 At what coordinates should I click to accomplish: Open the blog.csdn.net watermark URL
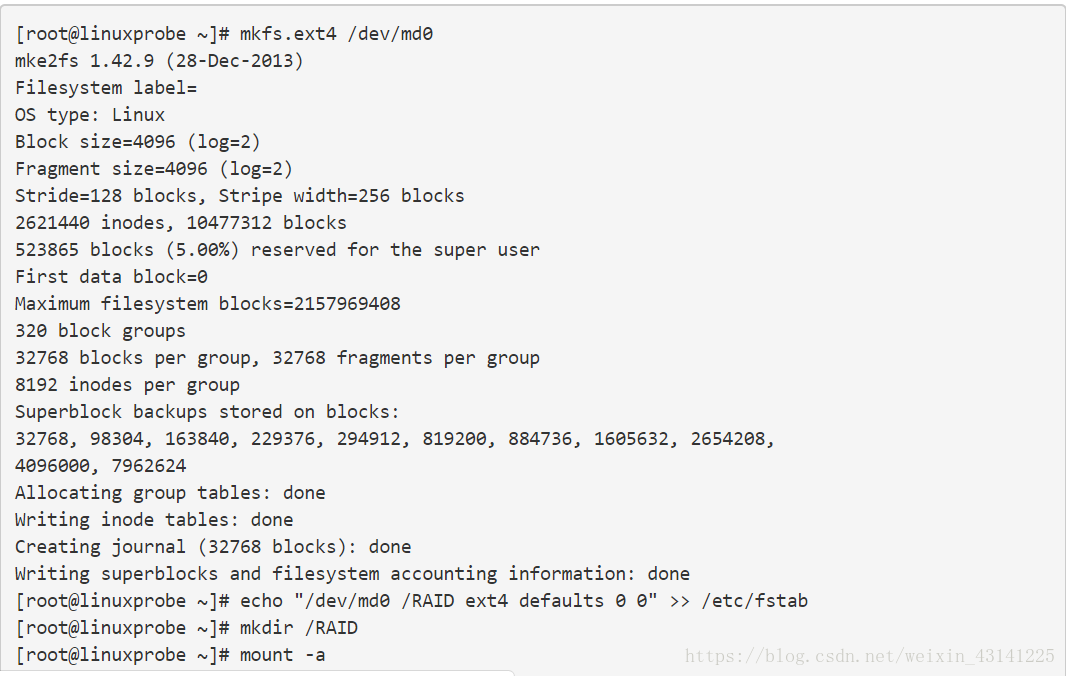tap(870, 656)
